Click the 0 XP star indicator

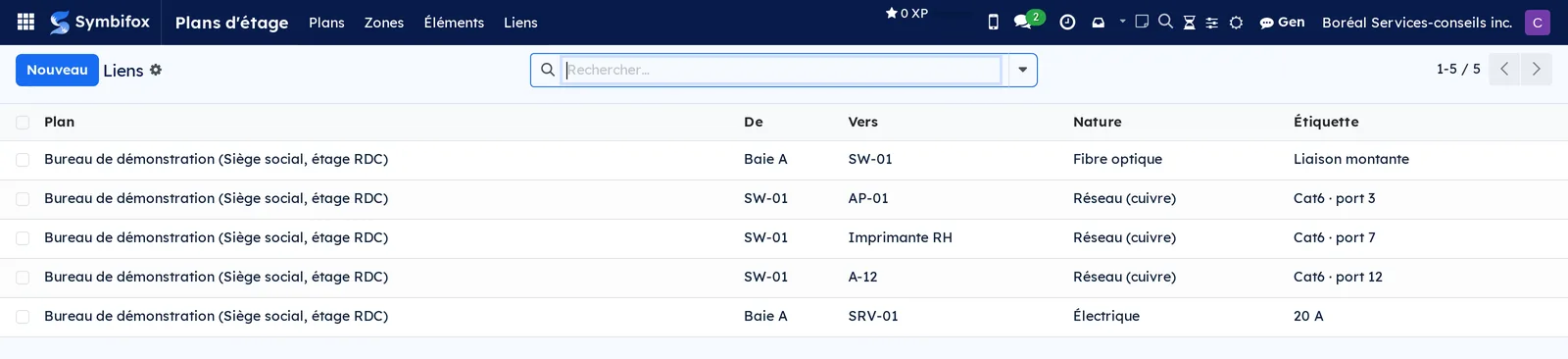click(906, 13)
